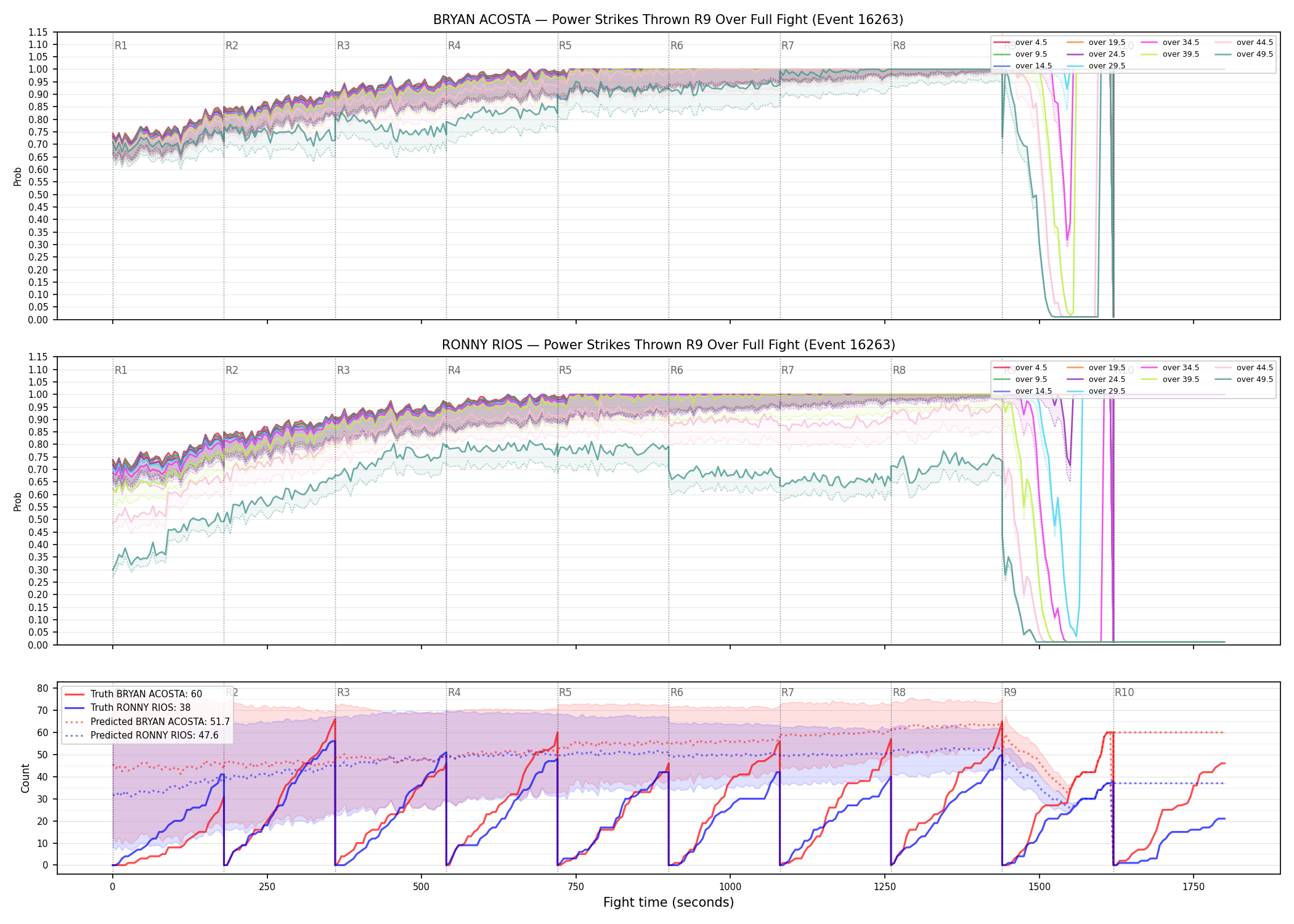Click the 500 tick label on the x-axis
The width and height of the screenshot is (1294, 924).
[421, 887]
